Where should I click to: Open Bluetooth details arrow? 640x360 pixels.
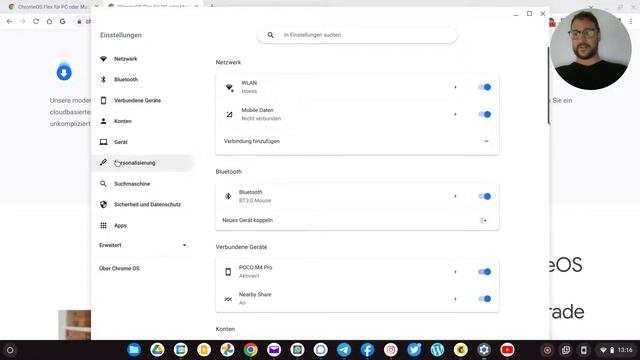(455, 196)
